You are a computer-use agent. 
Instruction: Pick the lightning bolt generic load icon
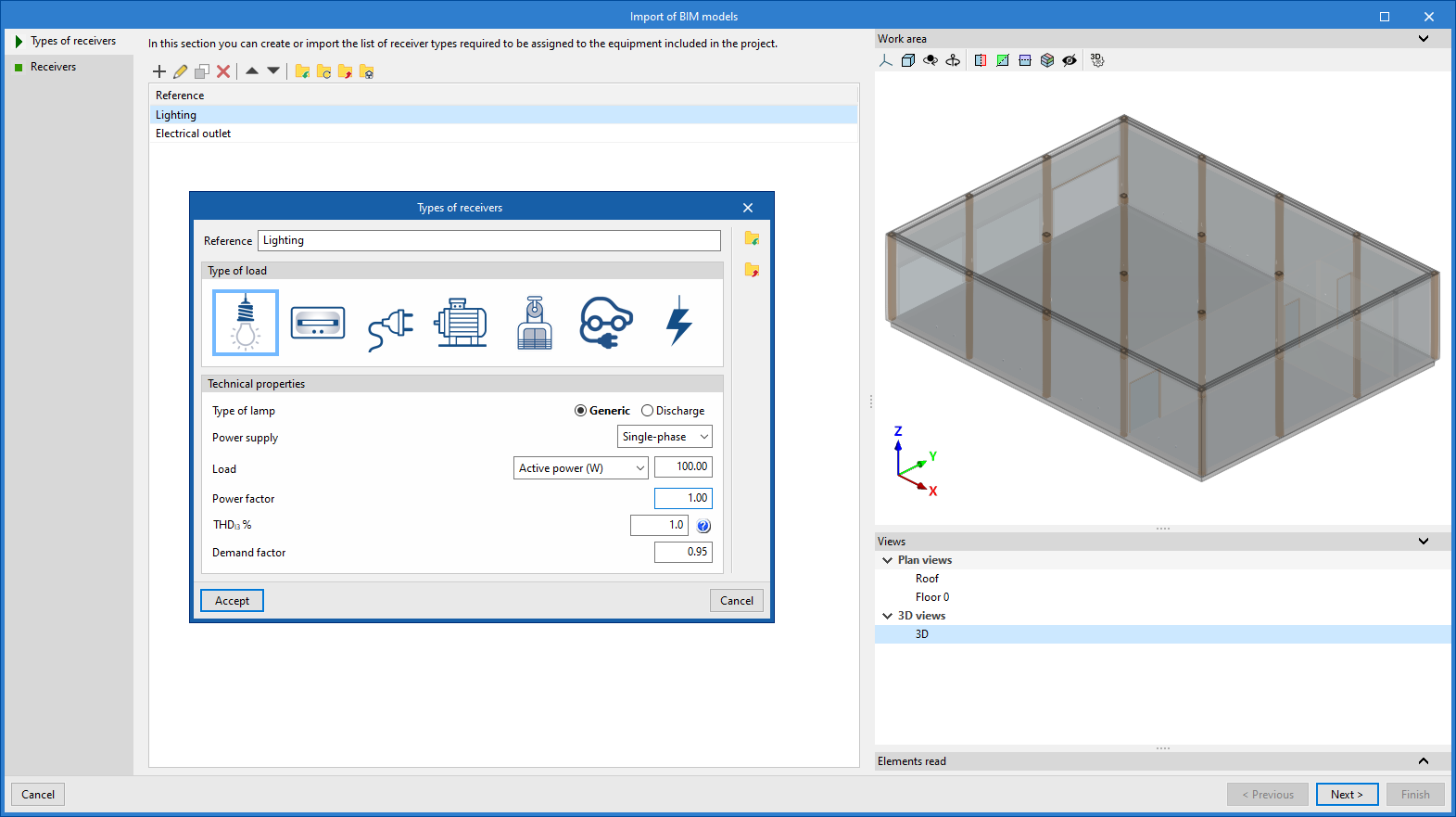coord(678,322)
